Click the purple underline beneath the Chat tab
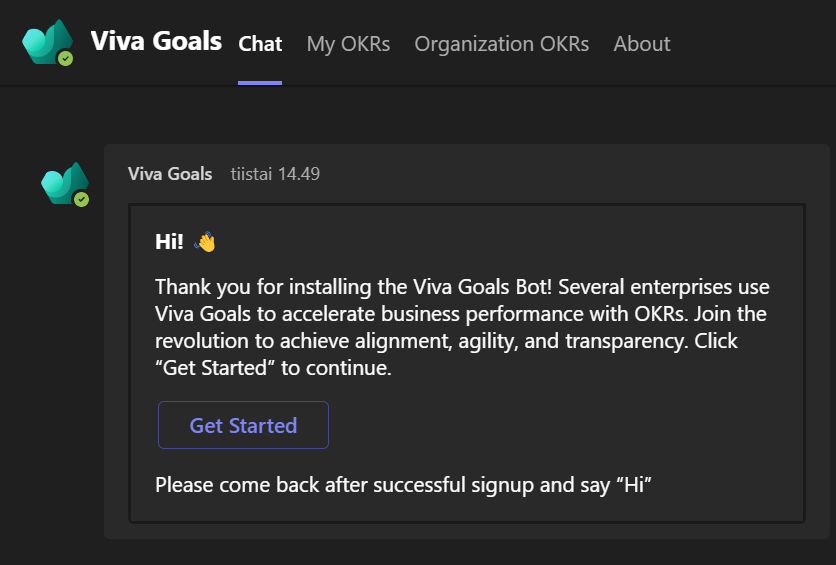Viewport: 836px width, 565px height. click(x=260, y=82)
